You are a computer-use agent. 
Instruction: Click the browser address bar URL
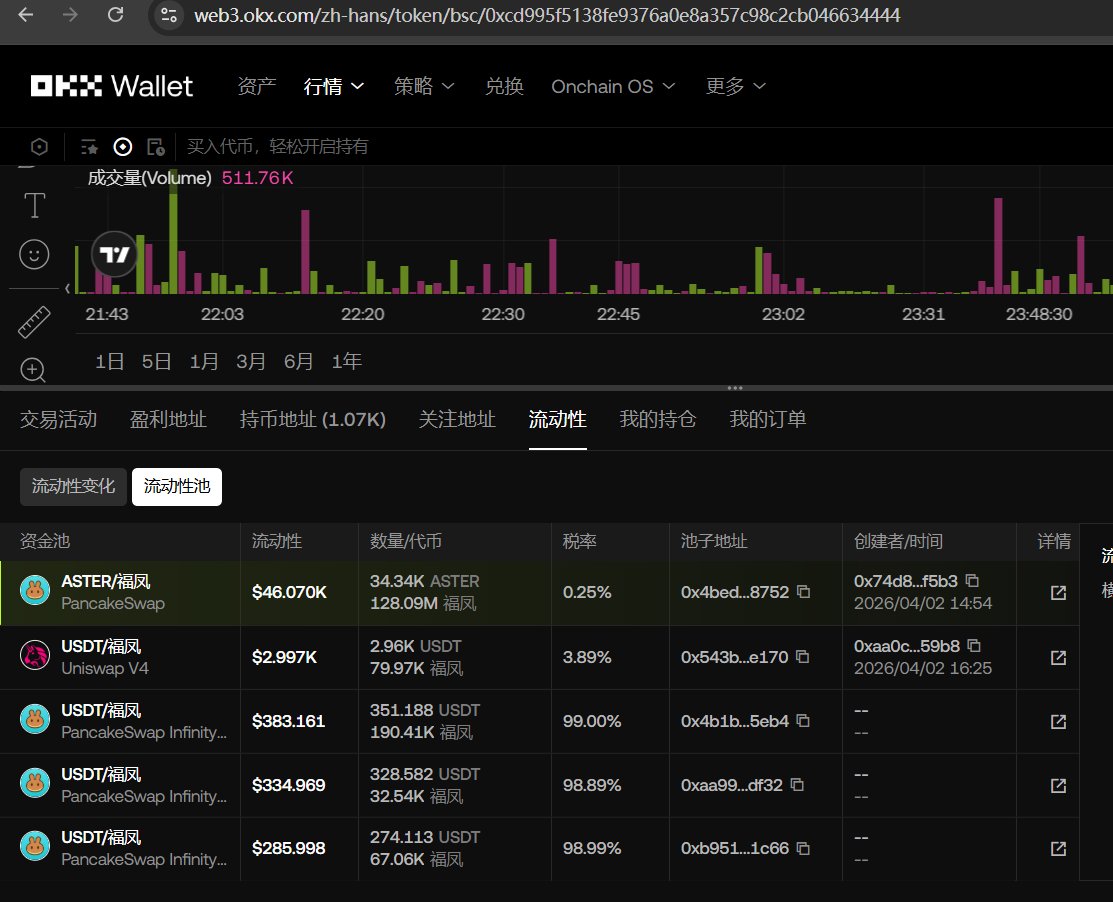(x=547, y=15)
